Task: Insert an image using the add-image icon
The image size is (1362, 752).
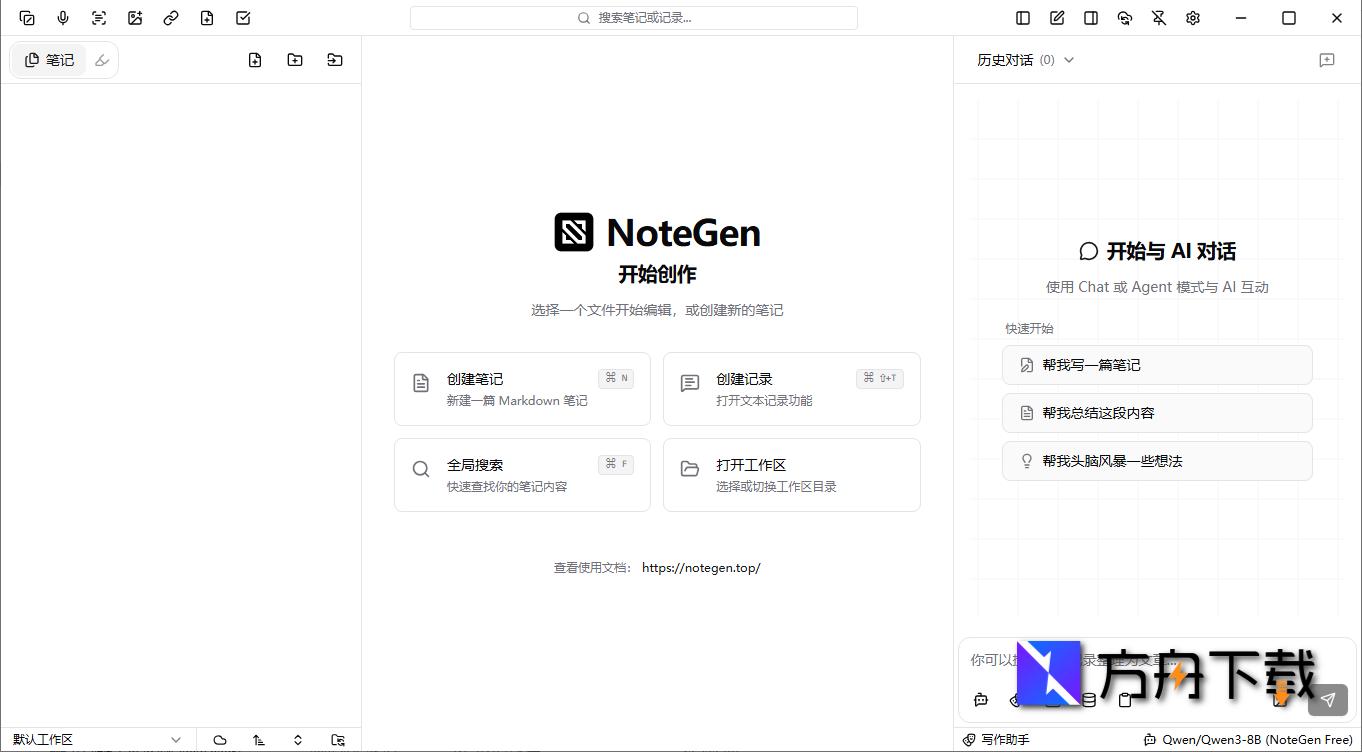Action: (x=135, y=17)
